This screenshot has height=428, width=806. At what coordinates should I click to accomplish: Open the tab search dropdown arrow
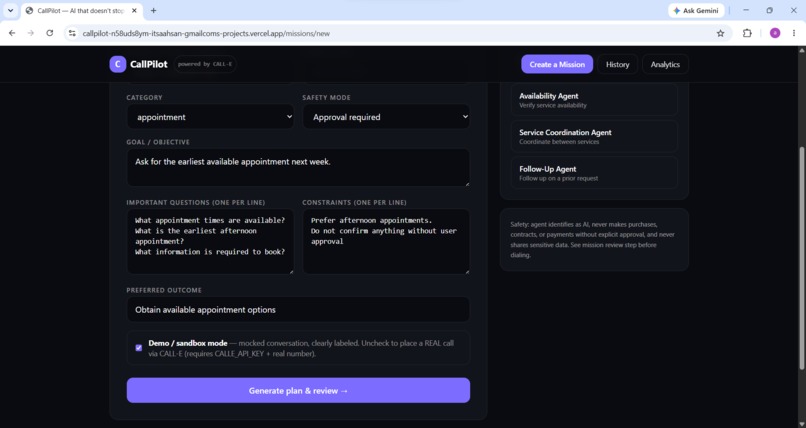[10, 10]
